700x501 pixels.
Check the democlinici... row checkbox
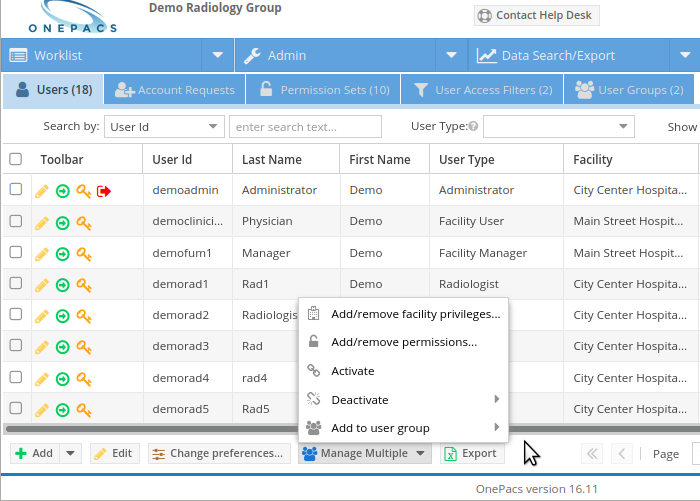point(16,221)
